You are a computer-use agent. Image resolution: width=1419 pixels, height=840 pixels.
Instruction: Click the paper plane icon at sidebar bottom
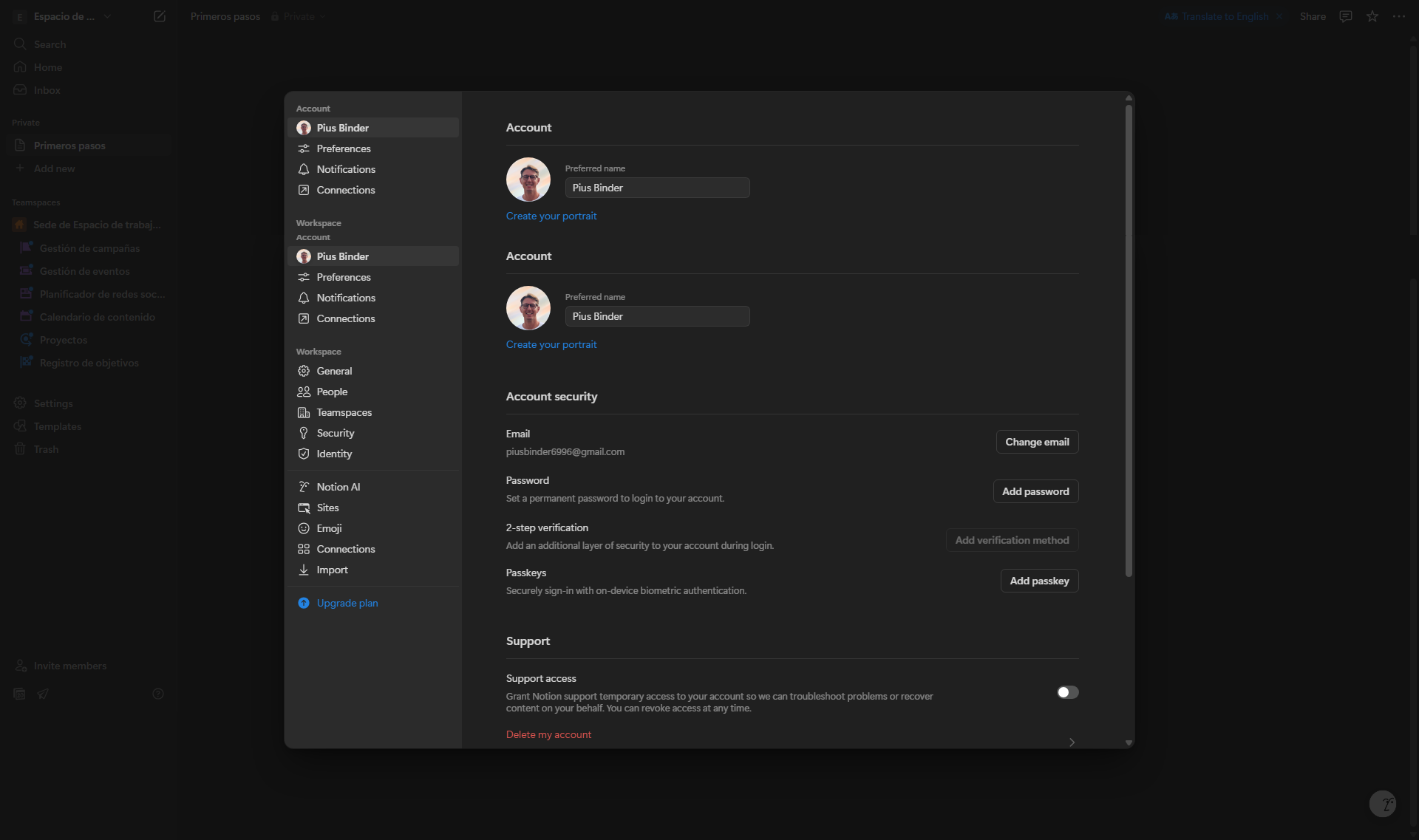43,694
